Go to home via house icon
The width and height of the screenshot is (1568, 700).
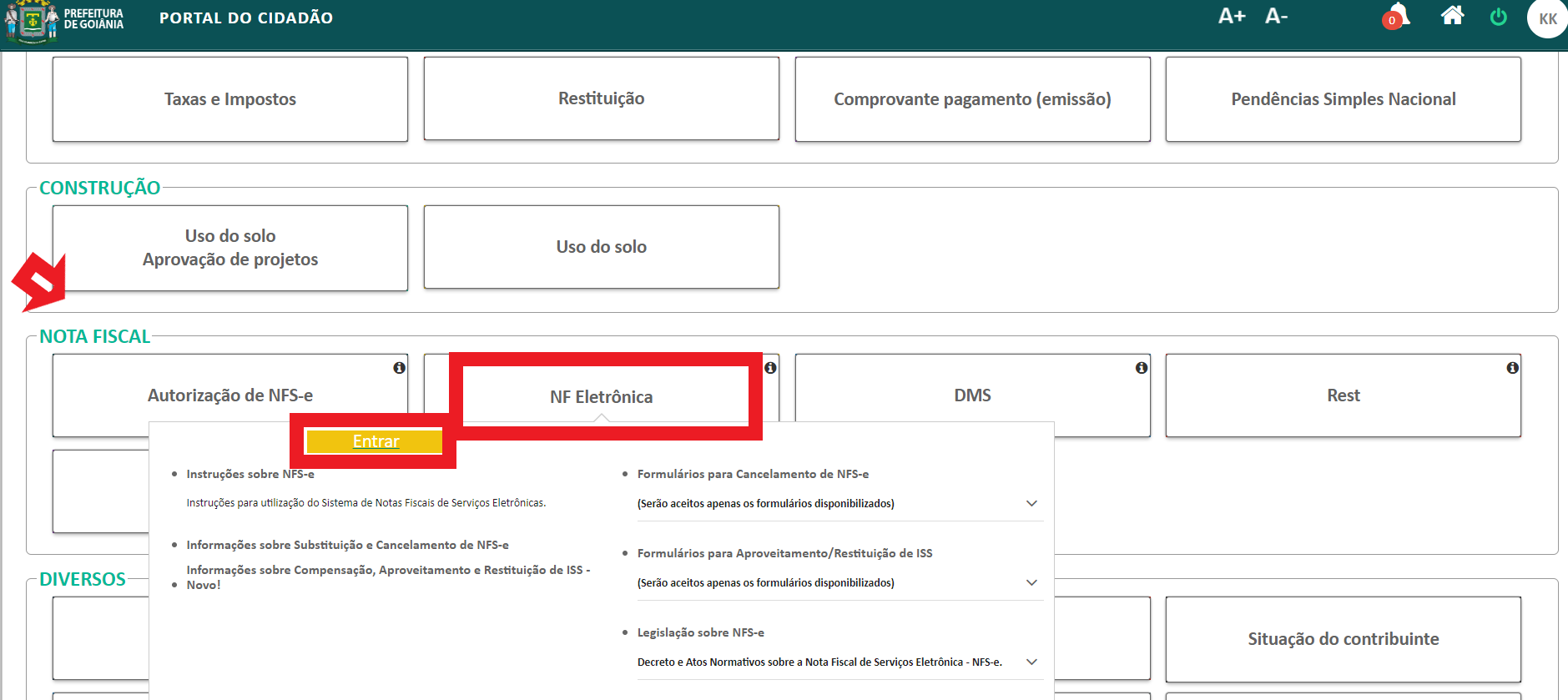[x=1452, y=16]
